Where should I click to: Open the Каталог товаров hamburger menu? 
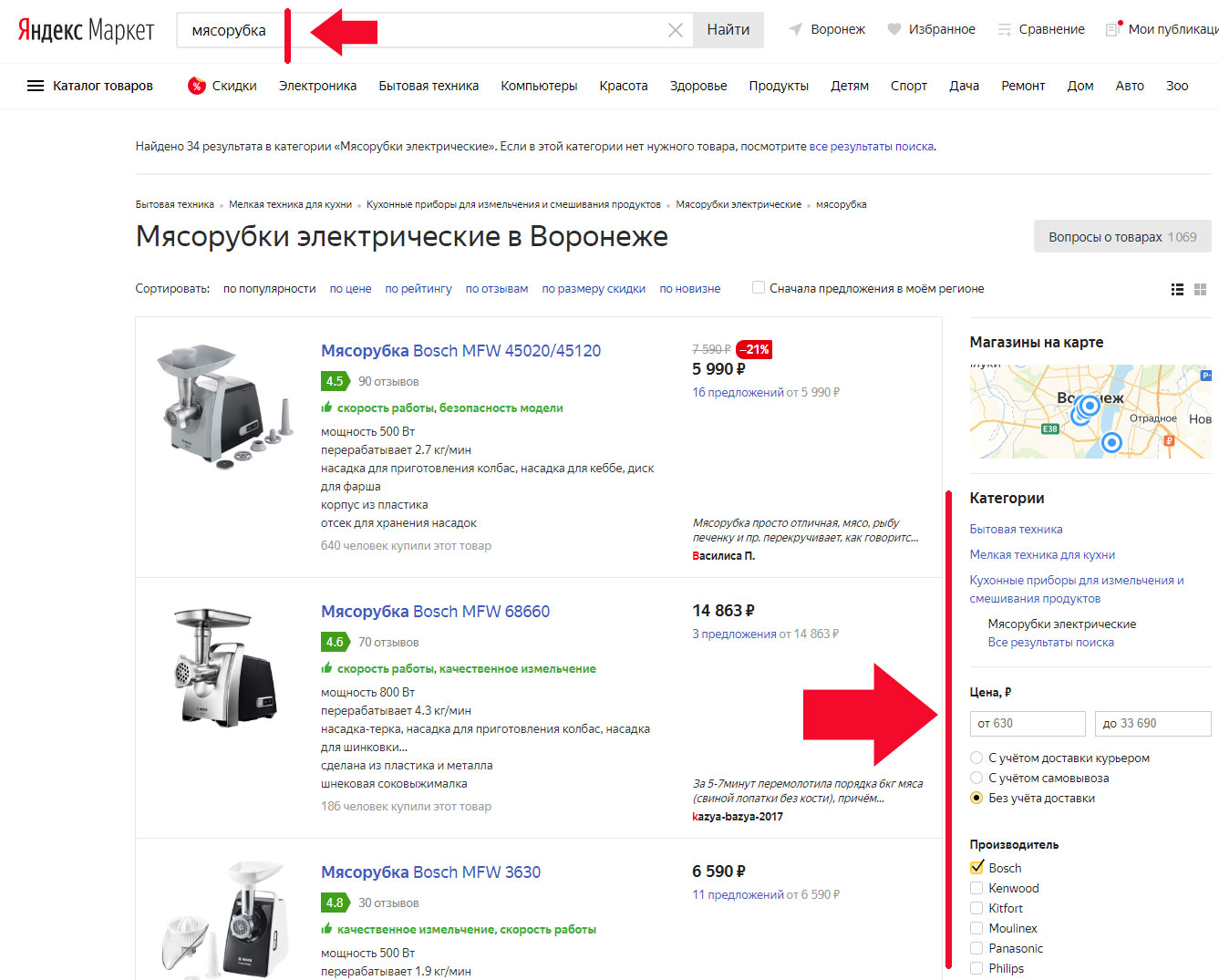(x=36, y=86)
